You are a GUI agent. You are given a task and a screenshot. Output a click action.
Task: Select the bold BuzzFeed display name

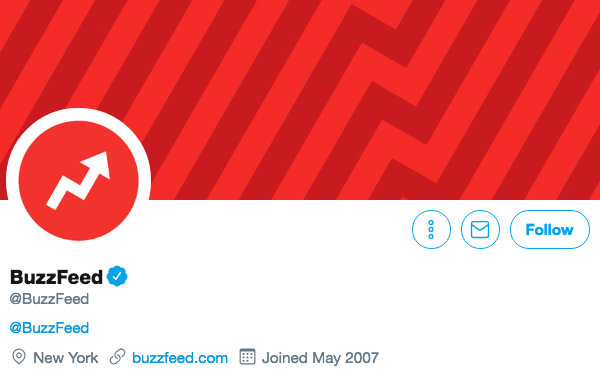(x=56, y=277)
